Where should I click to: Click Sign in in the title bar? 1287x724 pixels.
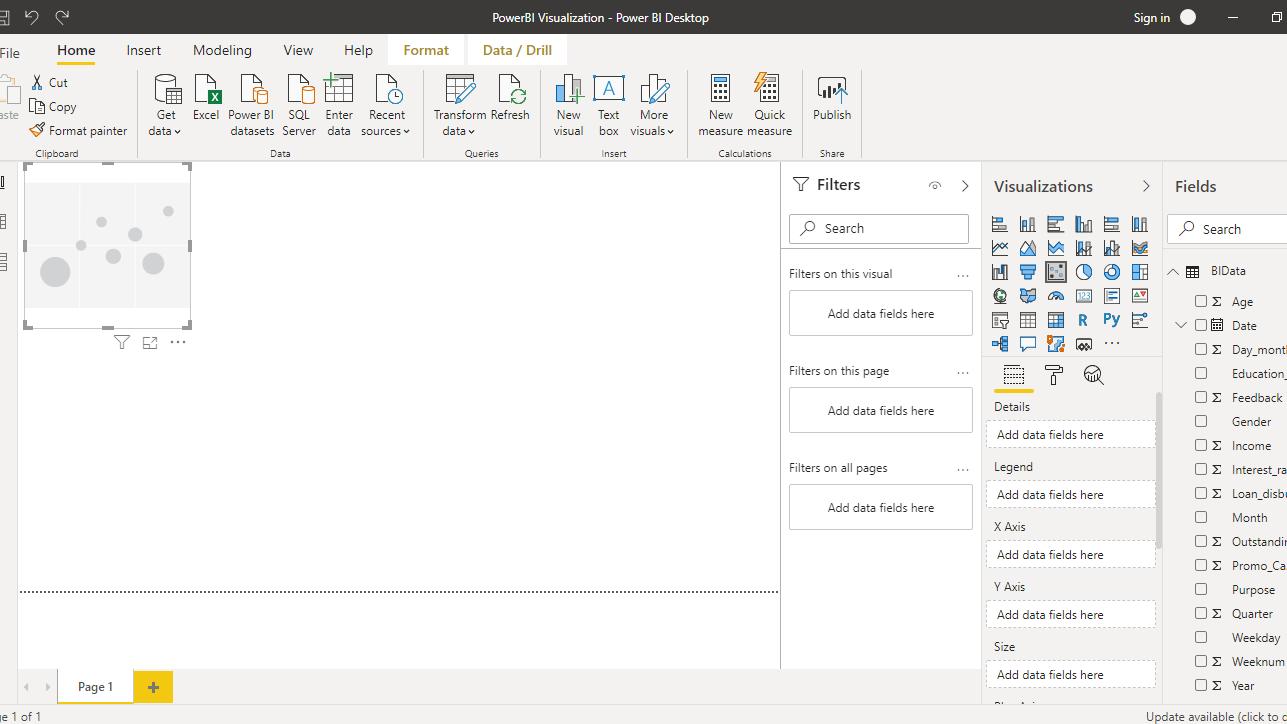pos(1152,17)
